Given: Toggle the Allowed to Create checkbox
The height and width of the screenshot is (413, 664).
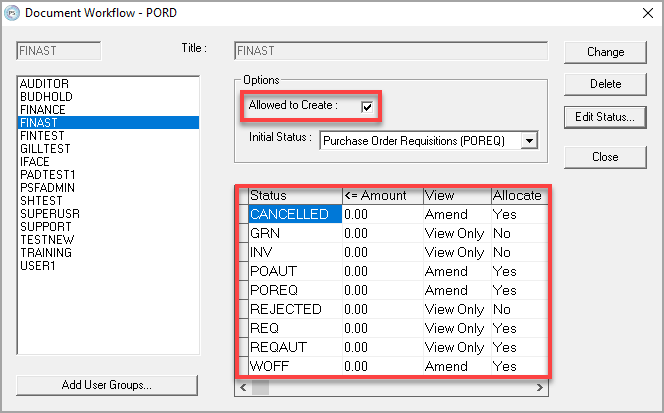Looking at the screenshot, I should coord(368,106).
